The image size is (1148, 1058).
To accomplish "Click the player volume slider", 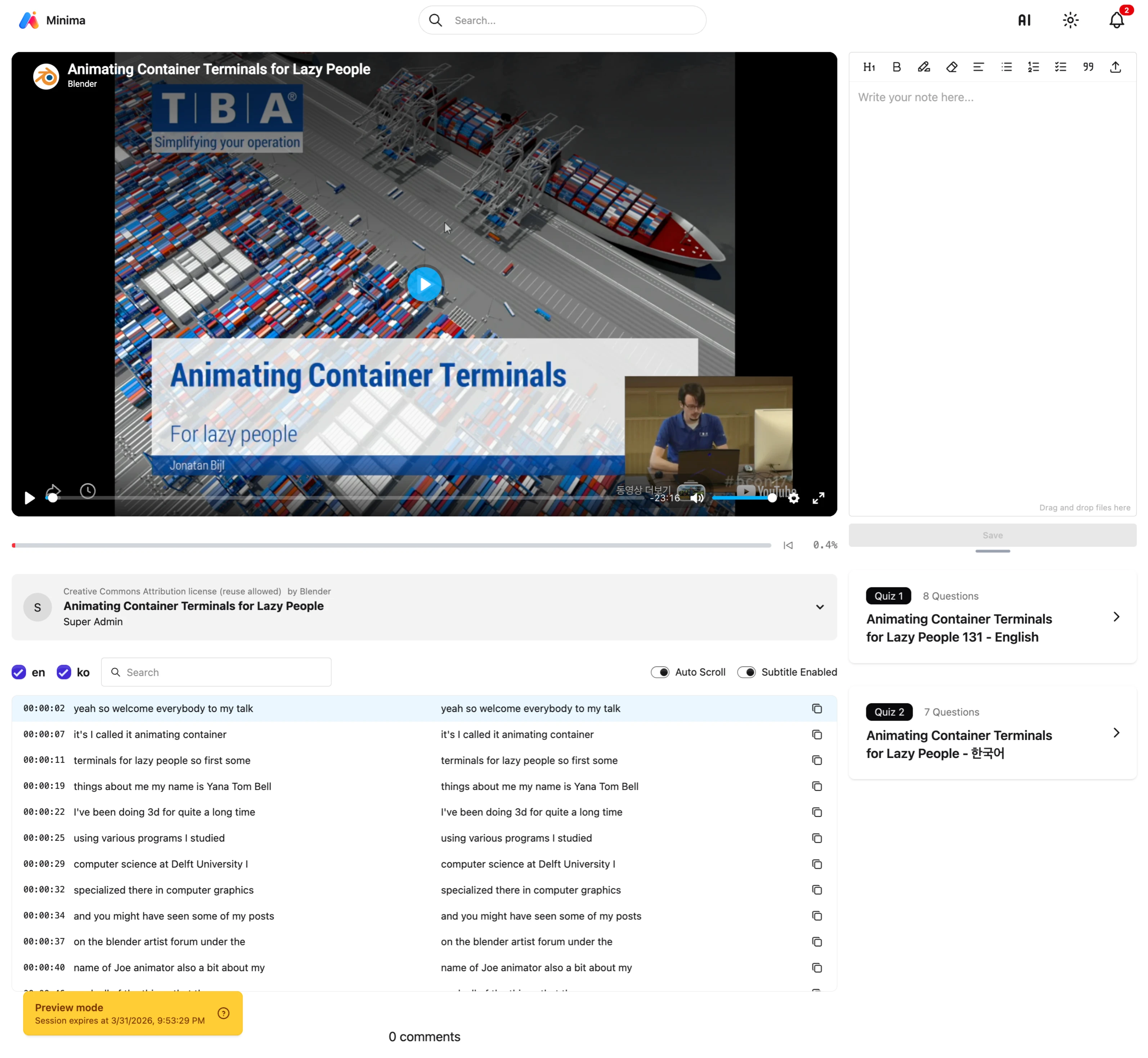I will click(742, 498).
